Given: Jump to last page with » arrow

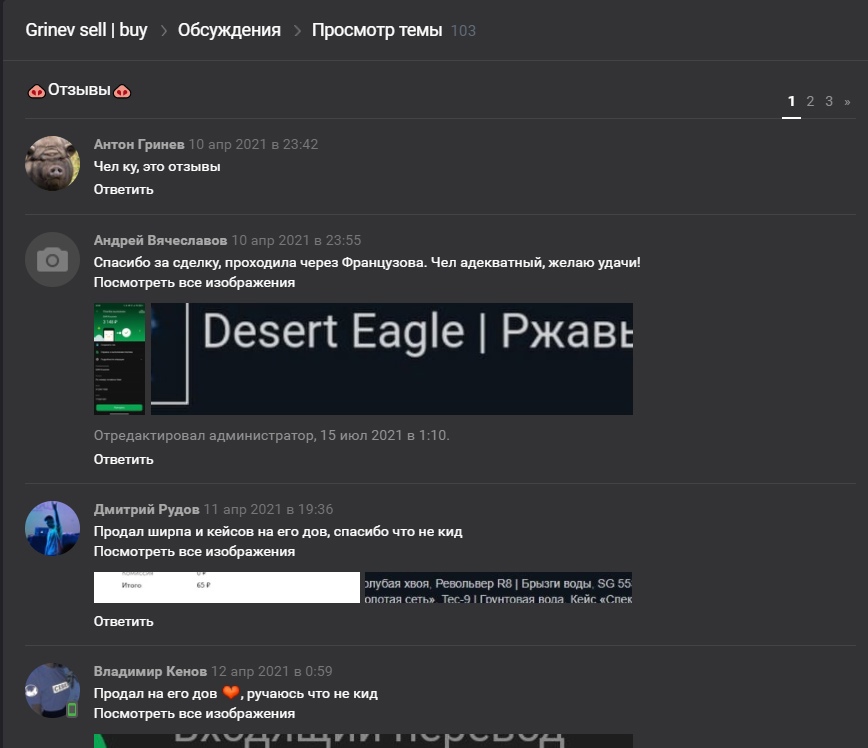Looking at the screenshot, I should pyautogui.click(x=847, y=101).
